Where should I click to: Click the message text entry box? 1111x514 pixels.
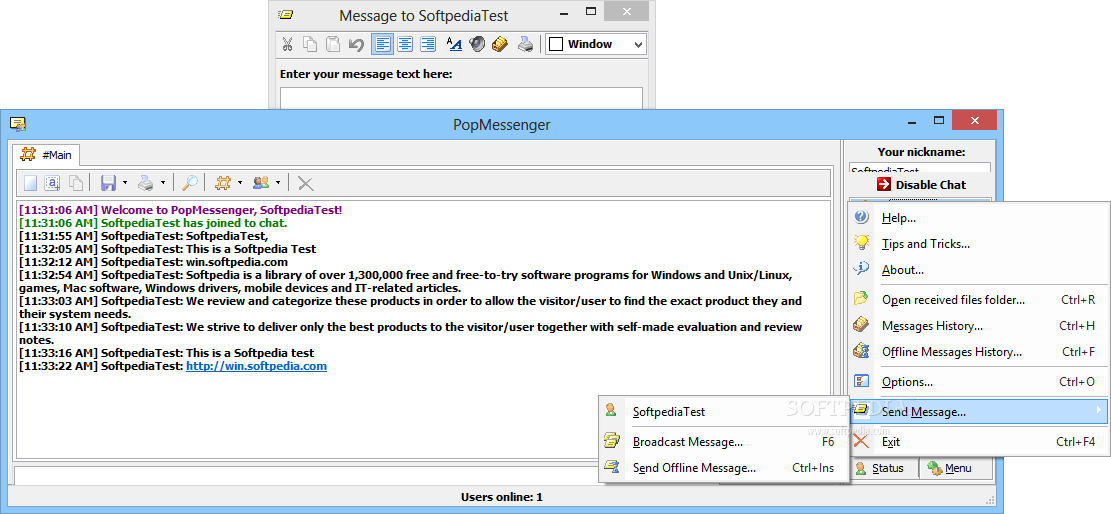(x=461, y=98)
